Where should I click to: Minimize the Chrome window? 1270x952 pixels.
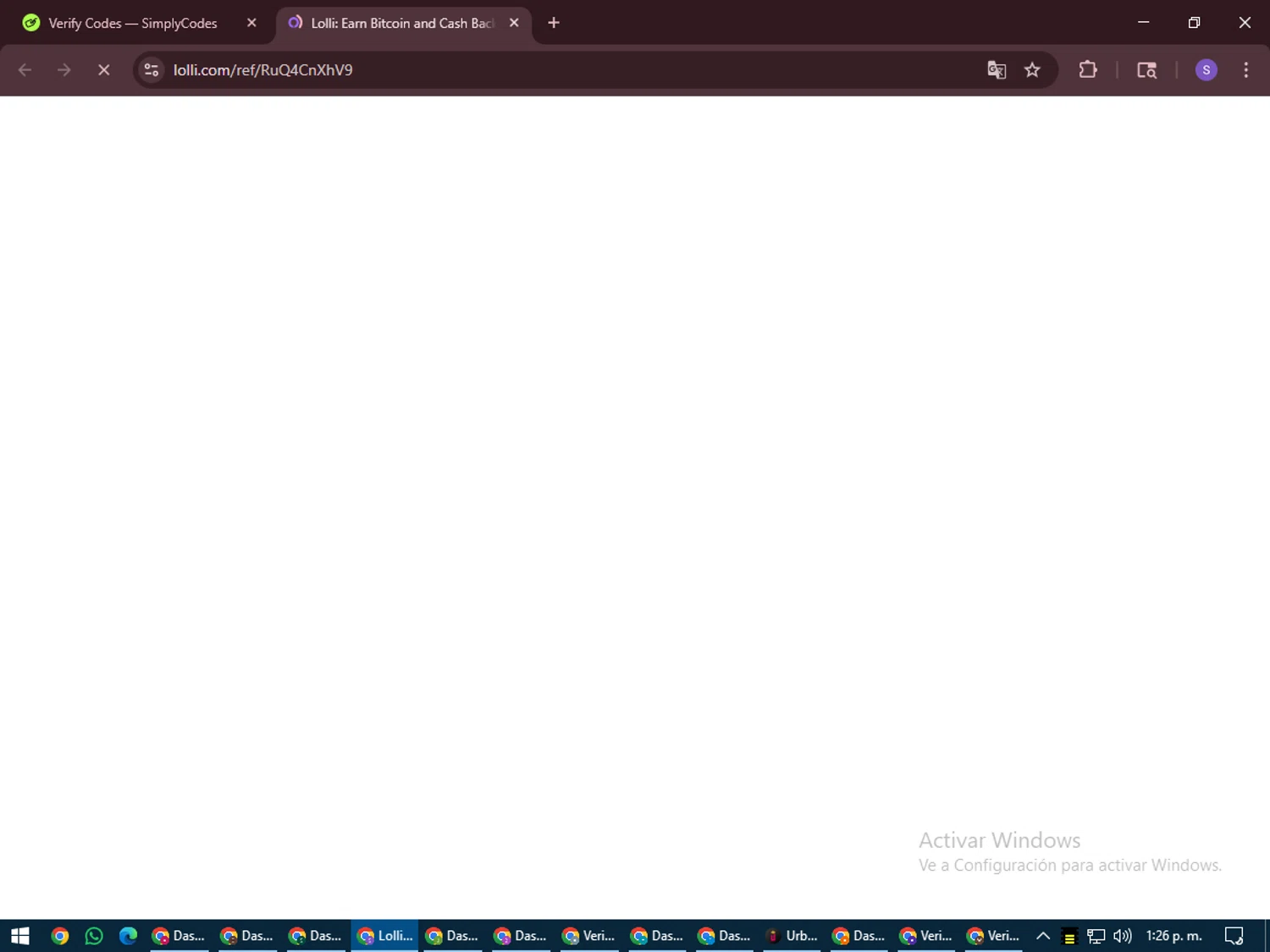point(1144,23)
